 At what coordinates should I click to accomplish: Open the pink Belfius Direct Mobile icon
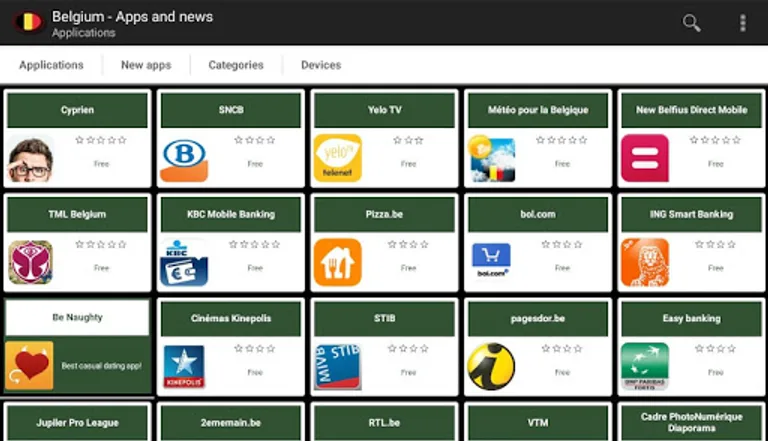pyautogui.click(x=645, y=158)
